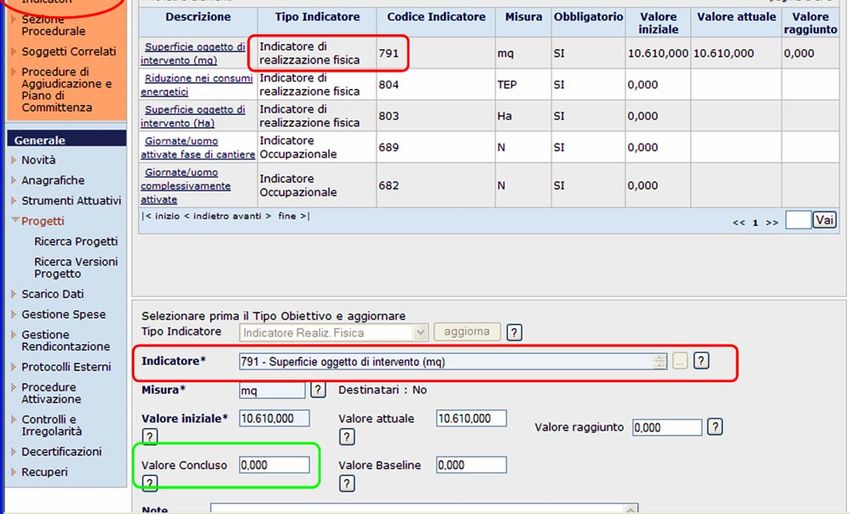The image size is (850, 514).
Task: Select code cell 804
Action: coord(436,85)
